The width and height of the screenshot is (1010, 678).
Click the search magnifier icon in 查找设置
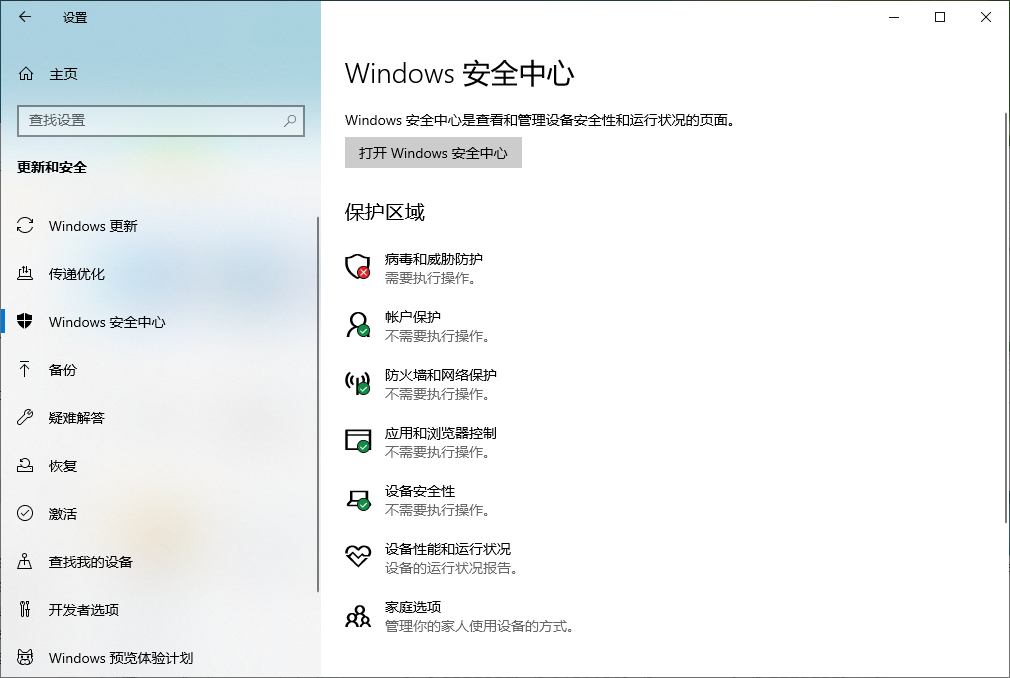coord(290,120)
